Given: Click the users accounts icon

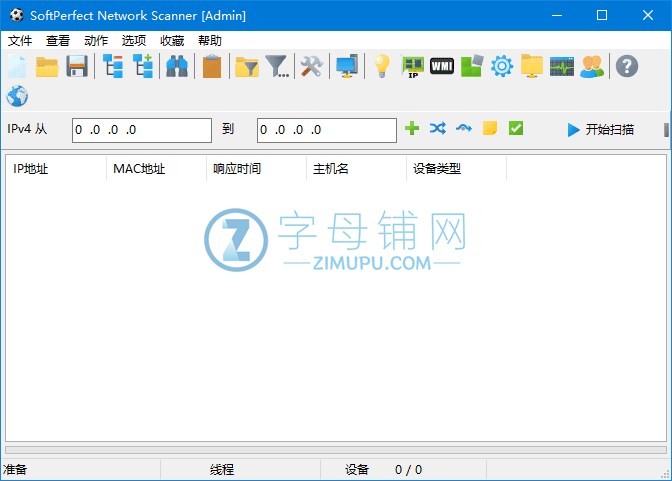Looking at the screenshot, I should click(592, 66).
